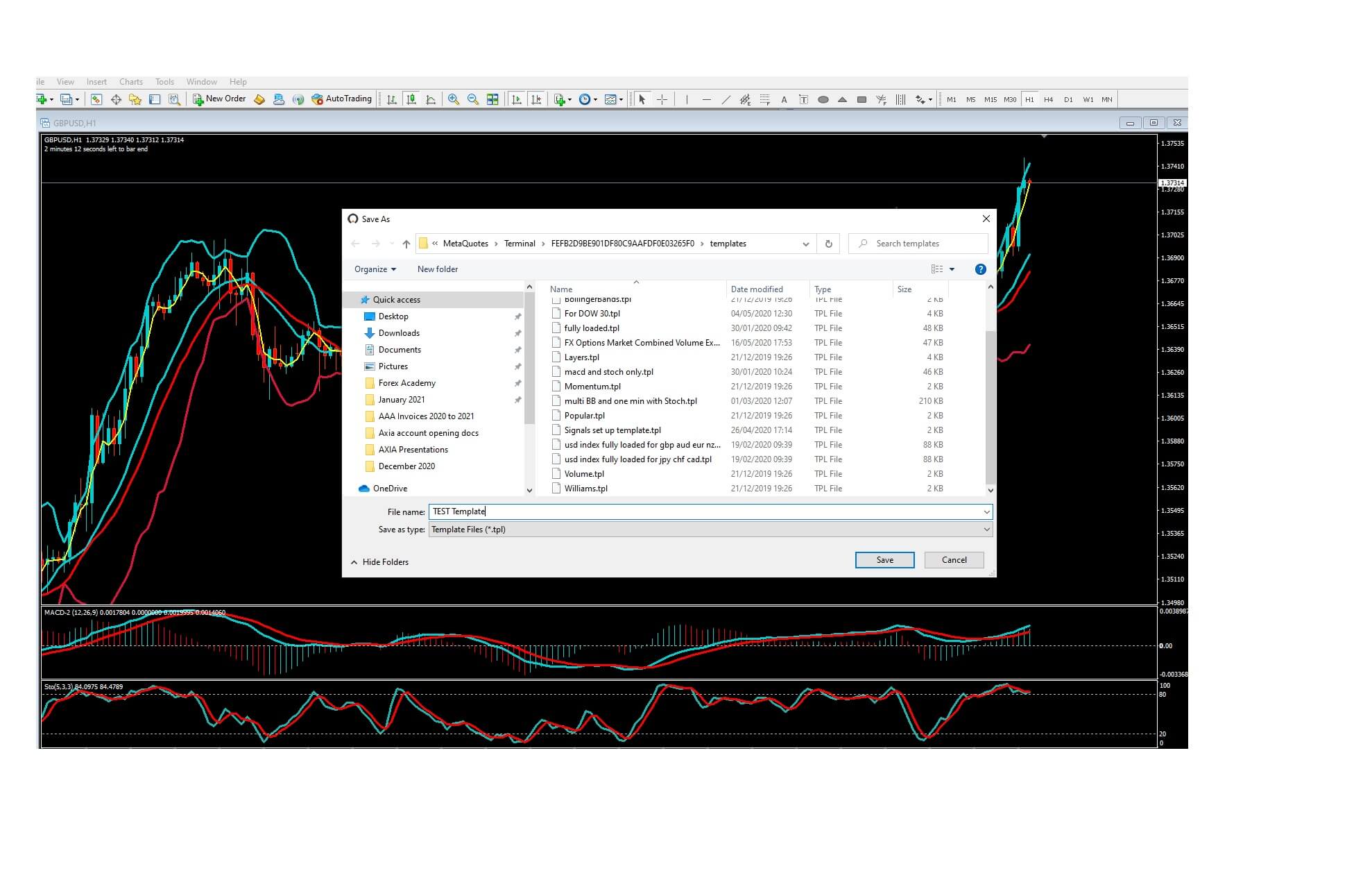Open the arrows objects dropdown
This screenshot has width=1372, height=880.
point(930,99)
